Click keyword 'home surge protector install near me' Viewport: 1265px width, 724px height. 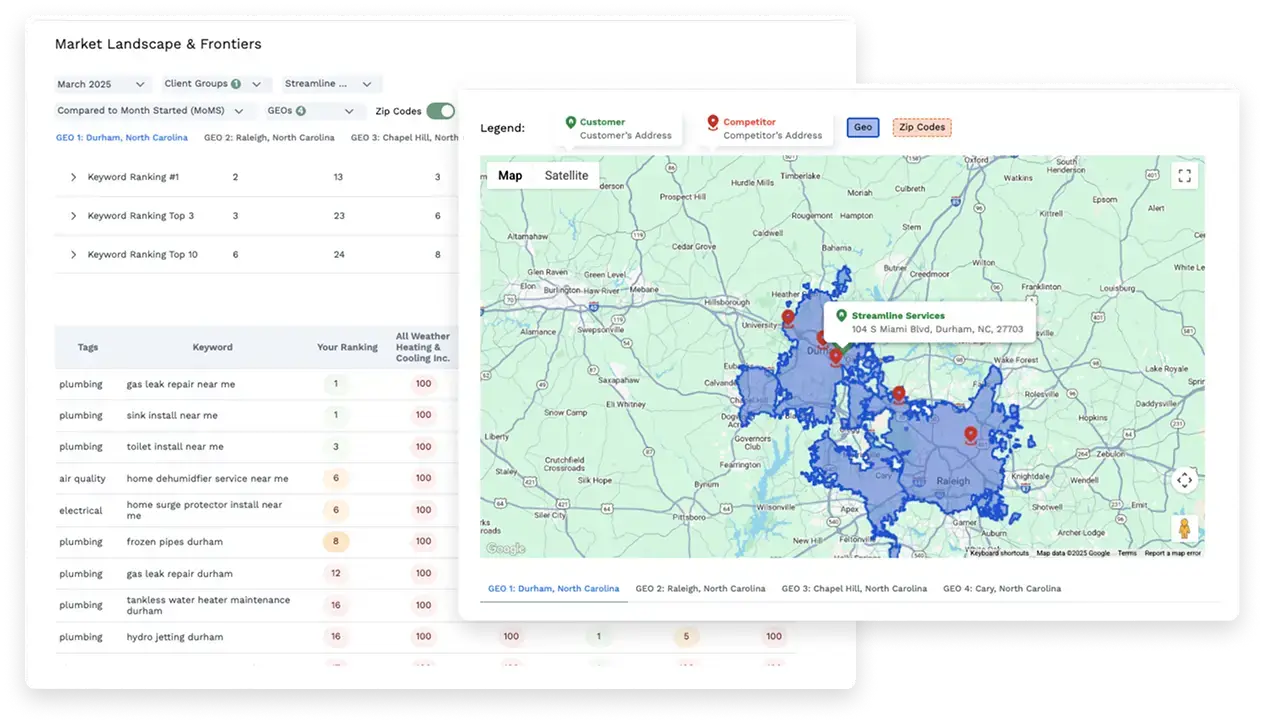click(x=204, y=510)
